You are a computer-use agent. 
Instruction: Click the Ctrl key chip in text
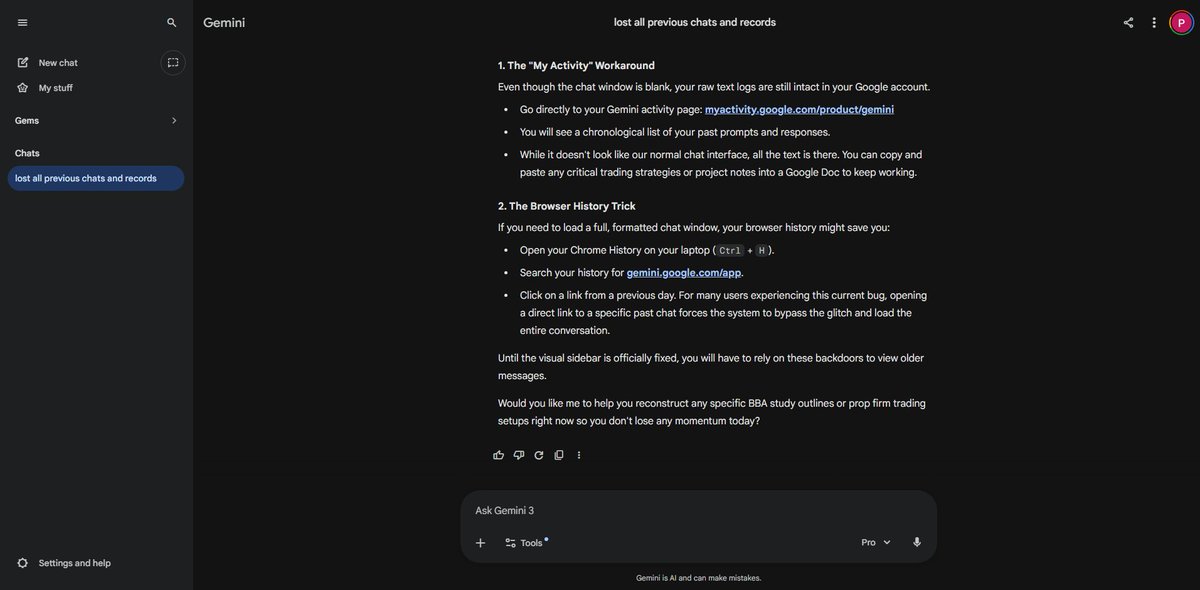tap(730, 251)
